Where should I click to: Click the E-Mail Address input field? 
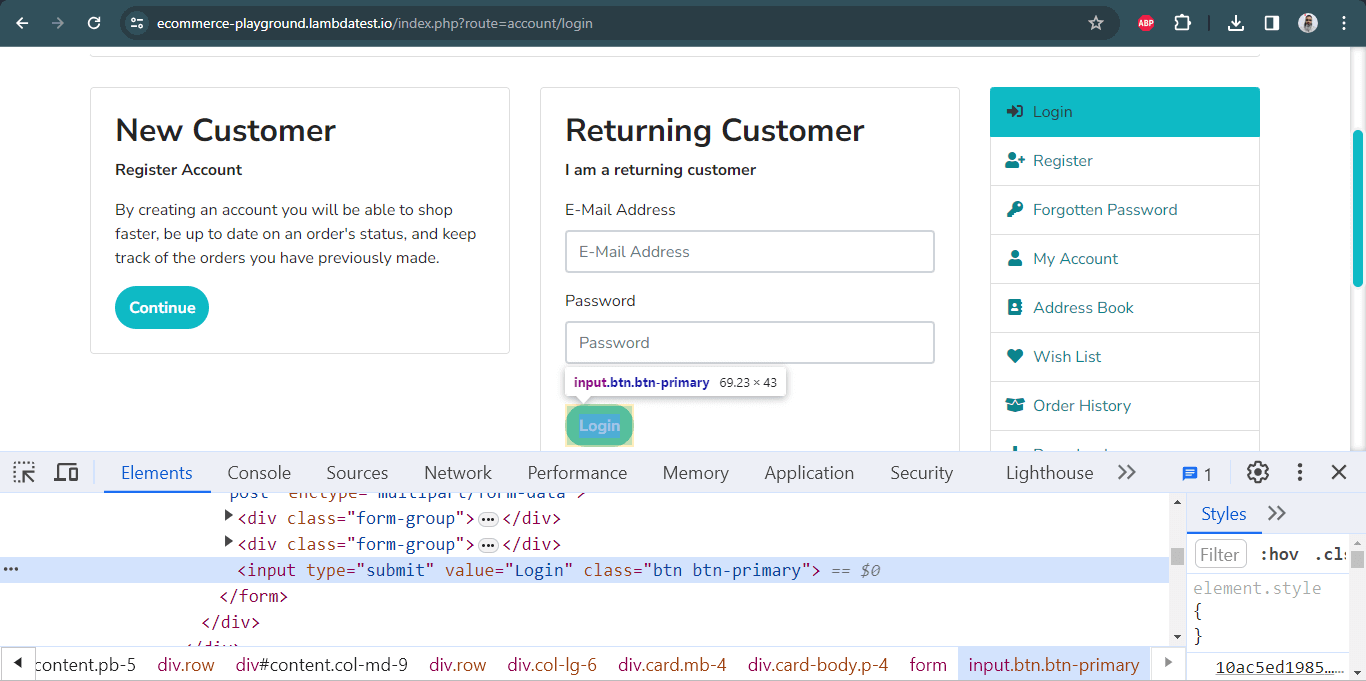pyautogui.click(x=749, y=251)
